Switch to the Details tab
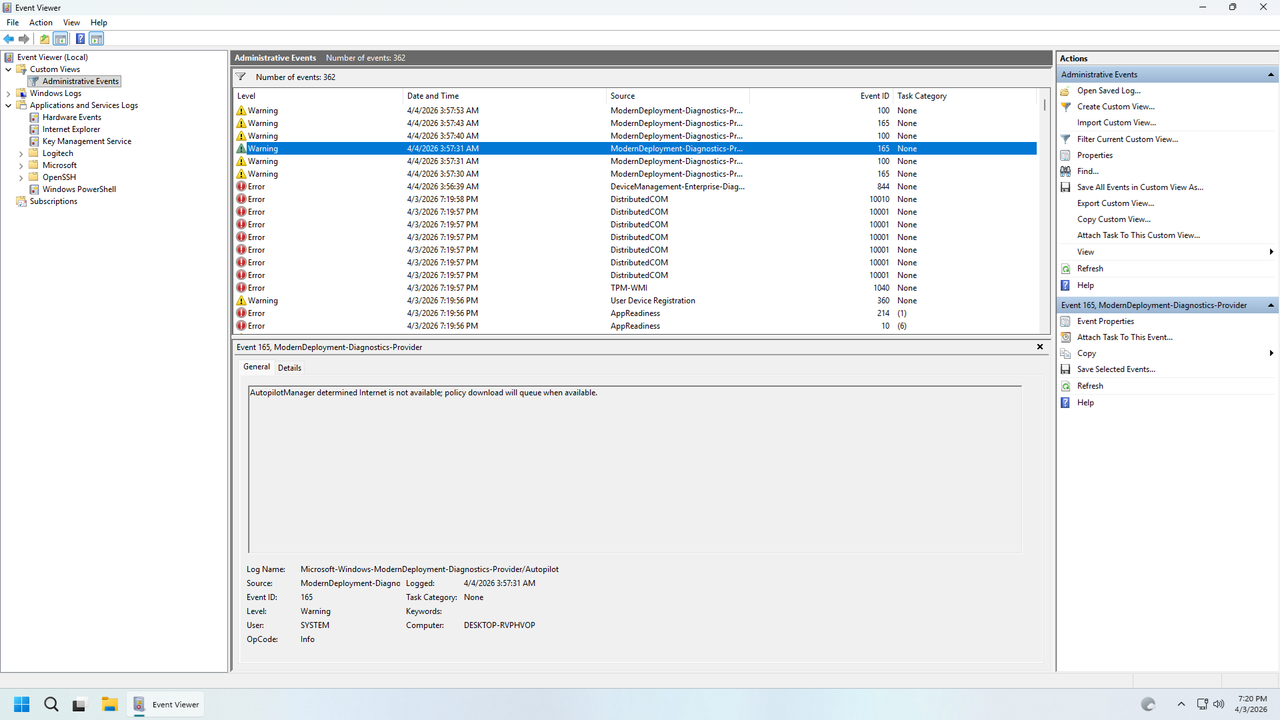Image resolution: width=1280 pixels, height=720 pixels. (289, 368)
